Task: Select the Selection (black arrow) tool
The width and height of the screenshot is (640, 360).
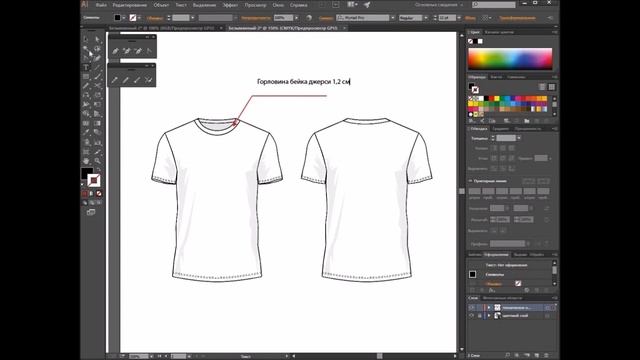Action: pyautogui.click(x=86, y=39)
